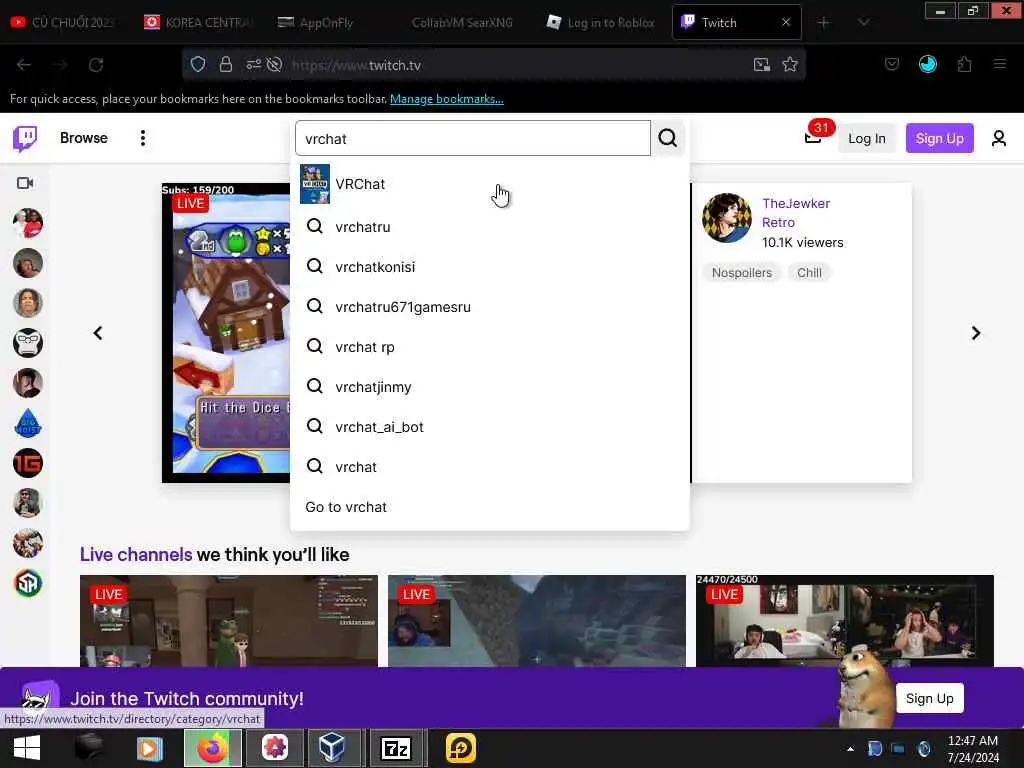Screen dimensions: 1024x768
Task: Open the red 1G channel avatar
Action: click(27, 463)
